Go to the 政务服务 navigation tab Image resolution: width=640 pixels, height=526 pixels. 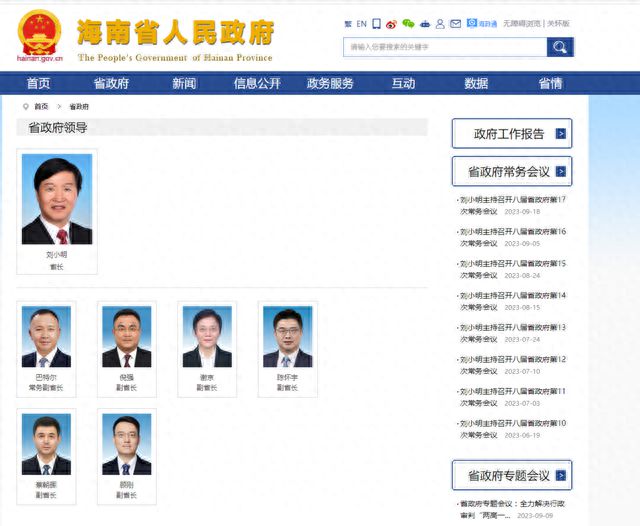tap(330, 84)
